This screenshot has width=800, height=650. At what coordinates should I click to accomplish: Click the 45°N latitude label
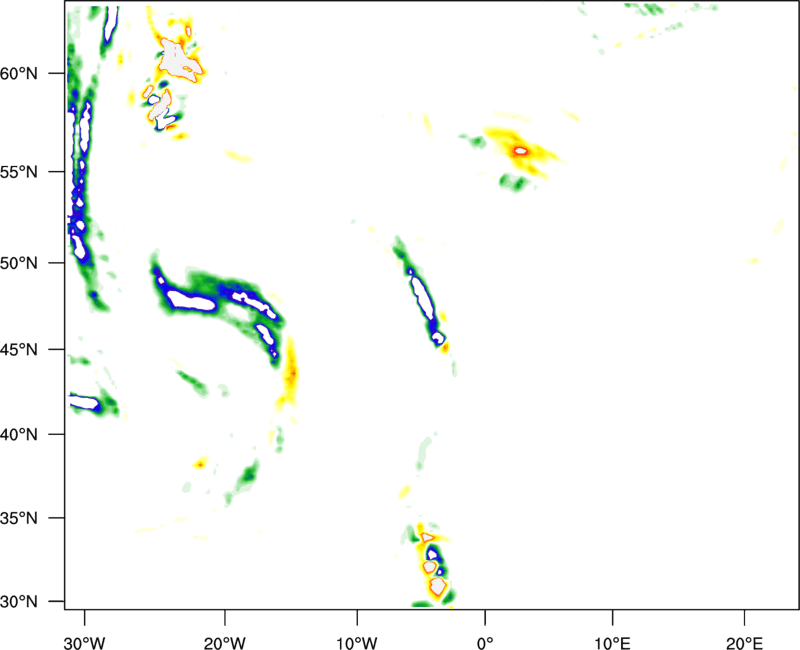click(x=19, y=350)
